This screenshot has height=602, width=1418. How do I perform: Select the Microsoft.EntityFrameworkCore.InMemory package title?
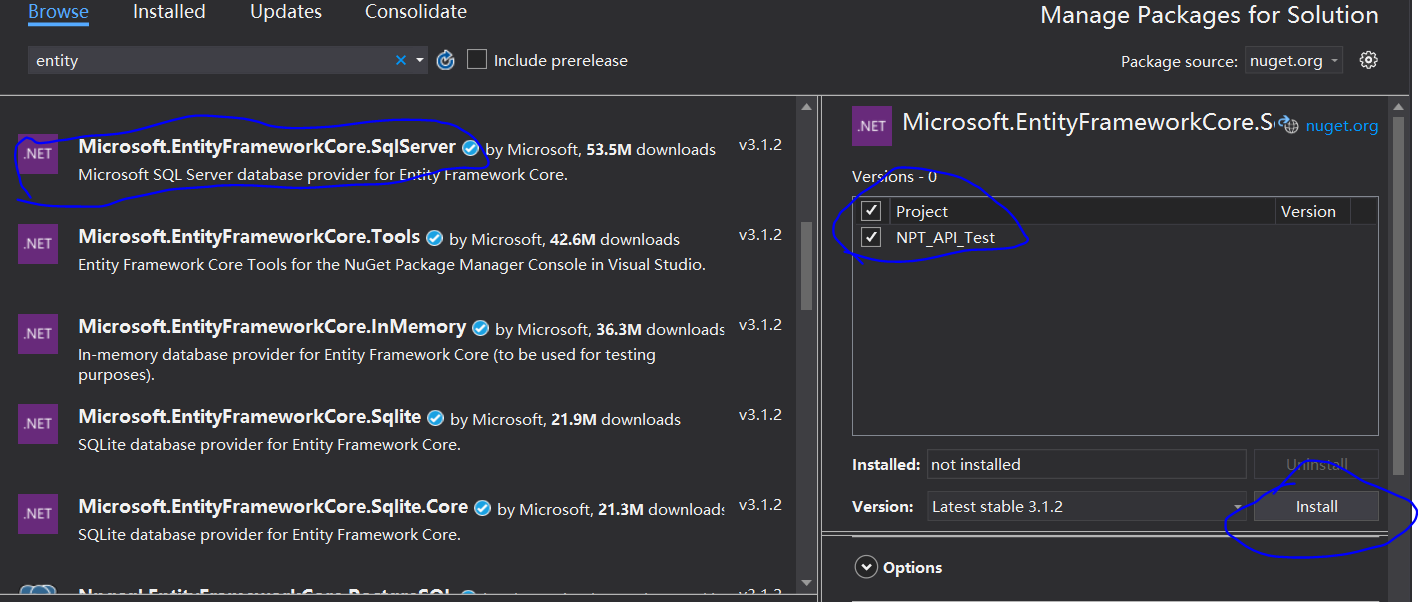pos(272,327)
